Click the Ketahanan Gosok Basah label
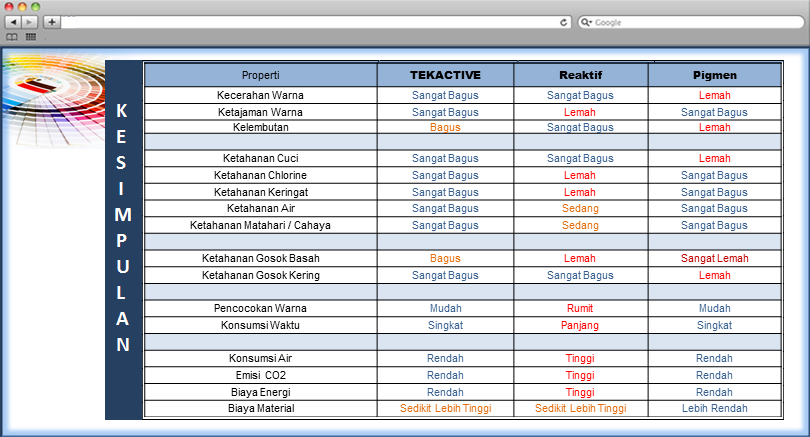Viewport: 810px width, 437px height. pyautogui.click(x=261, y=258)
